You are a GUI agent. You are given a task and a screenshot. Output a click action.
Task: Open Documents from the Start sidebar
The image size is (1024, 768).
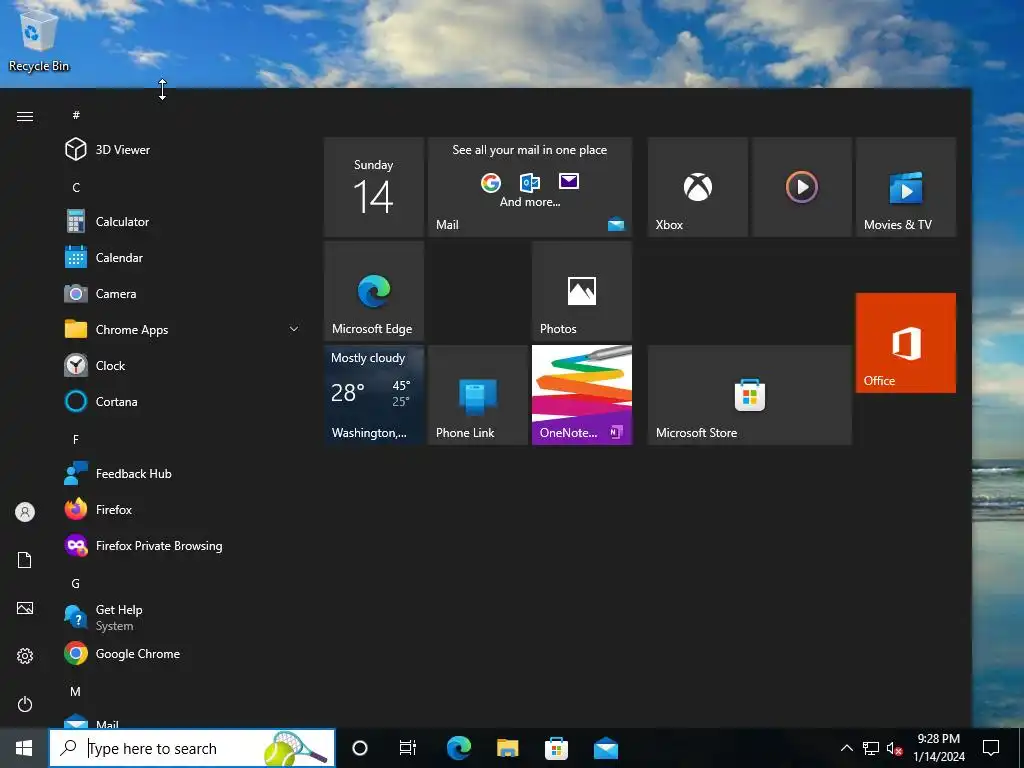25,560
